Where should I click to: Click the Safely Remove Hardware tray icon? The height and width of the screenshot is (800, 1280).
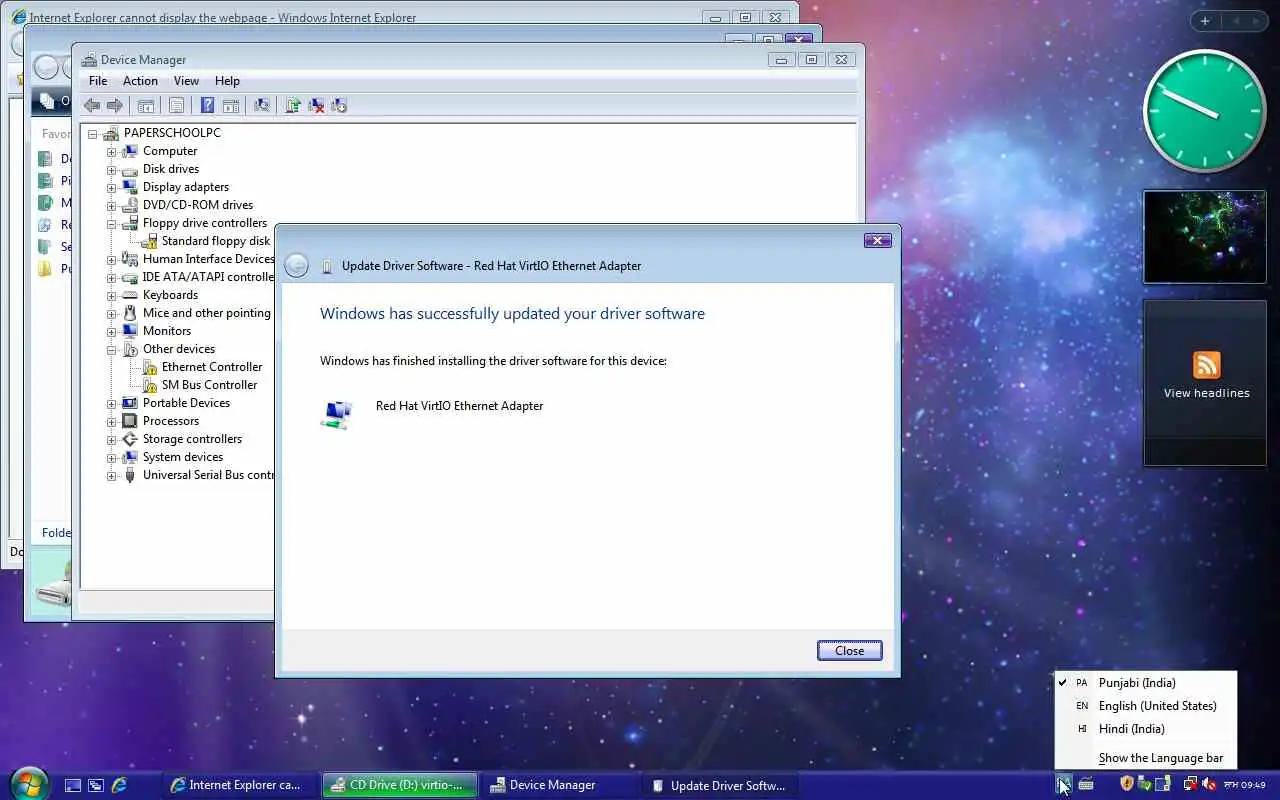point(1144,784)
